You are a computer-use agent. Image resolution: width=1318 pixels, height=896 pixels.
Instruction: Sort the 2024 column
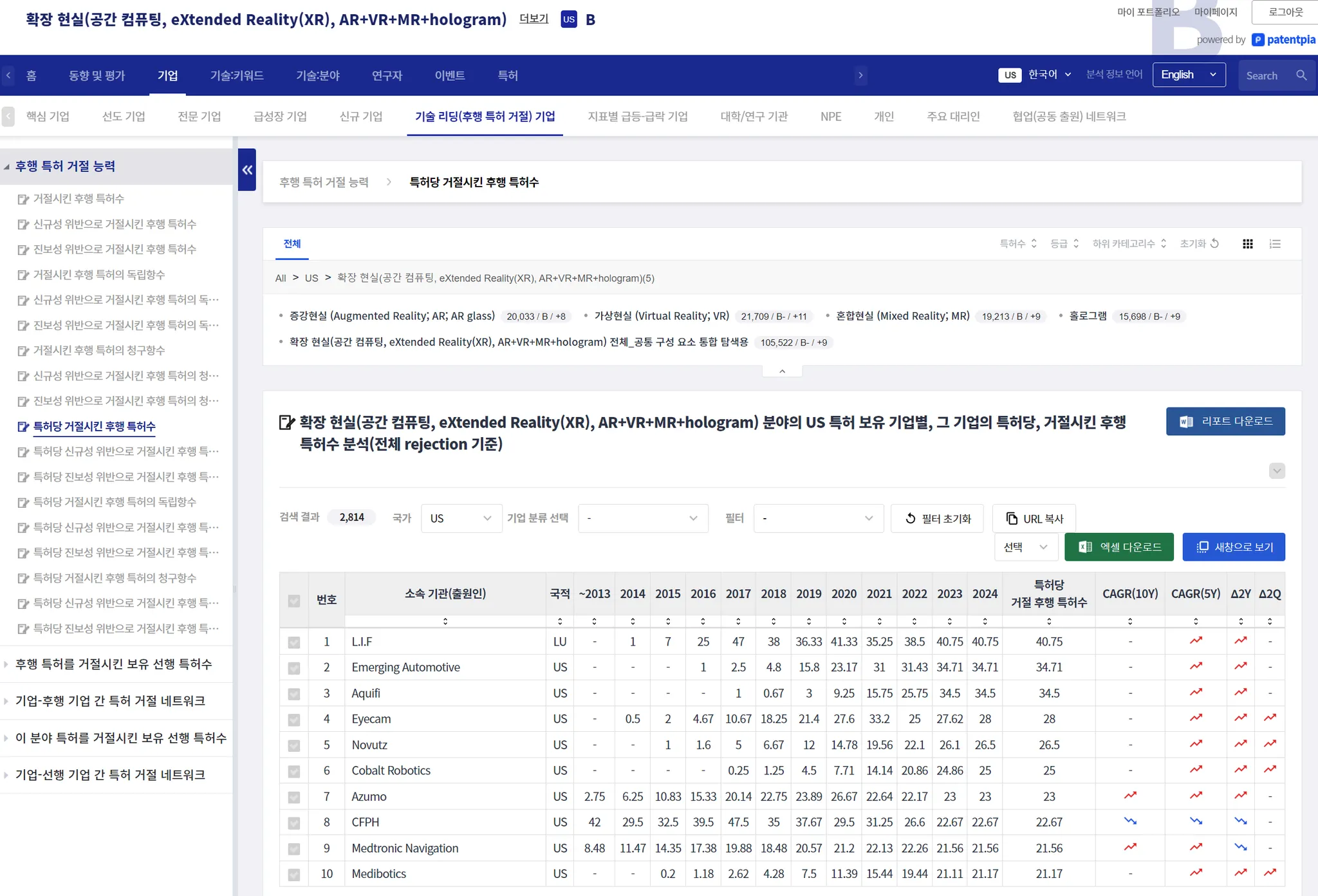(x=985, y=621)
